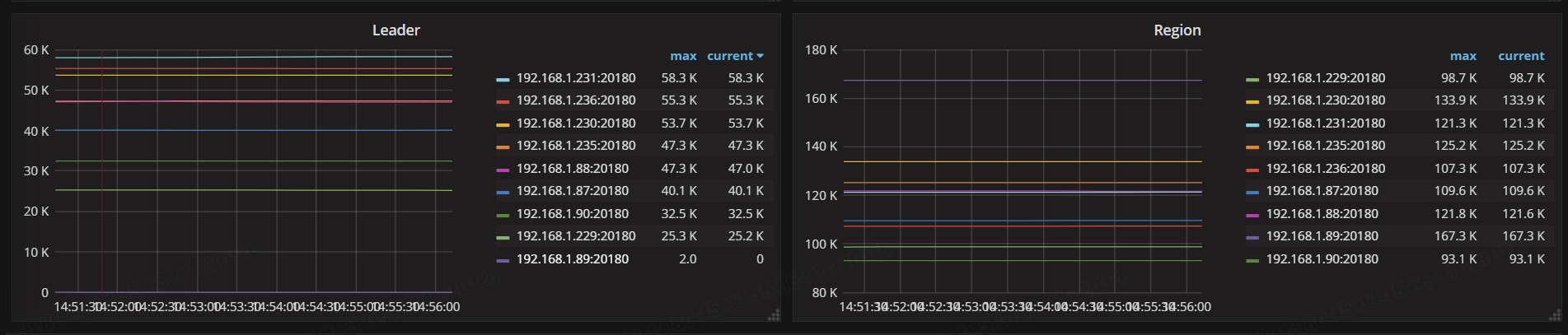Viewport: 1568px width, 335px height.
Task: Click yellow color icon for 192.168.1.230 in Leader legend
Action: [x=503, y=124]
